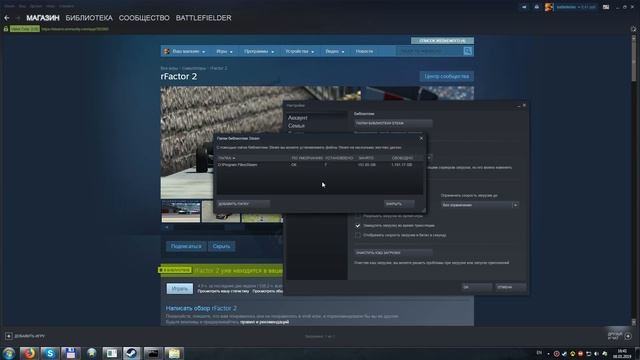Image resolution: width=640 pixels, height=360 pixels.
Task: Open the account name dropdown at top right
Action: click(576, 7)
